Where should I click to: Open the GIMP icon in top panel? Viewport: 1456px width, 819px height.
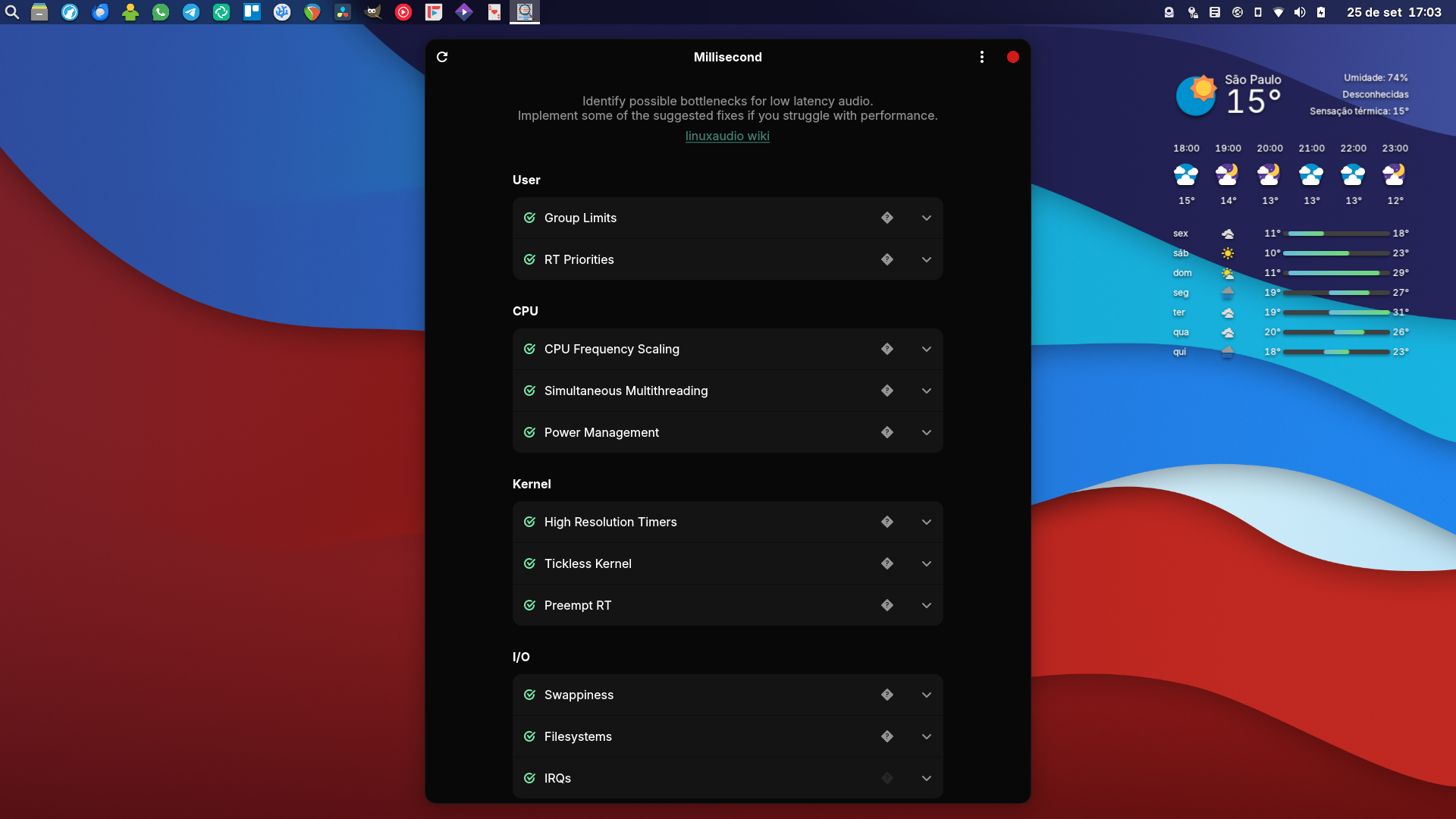[373, 12]
